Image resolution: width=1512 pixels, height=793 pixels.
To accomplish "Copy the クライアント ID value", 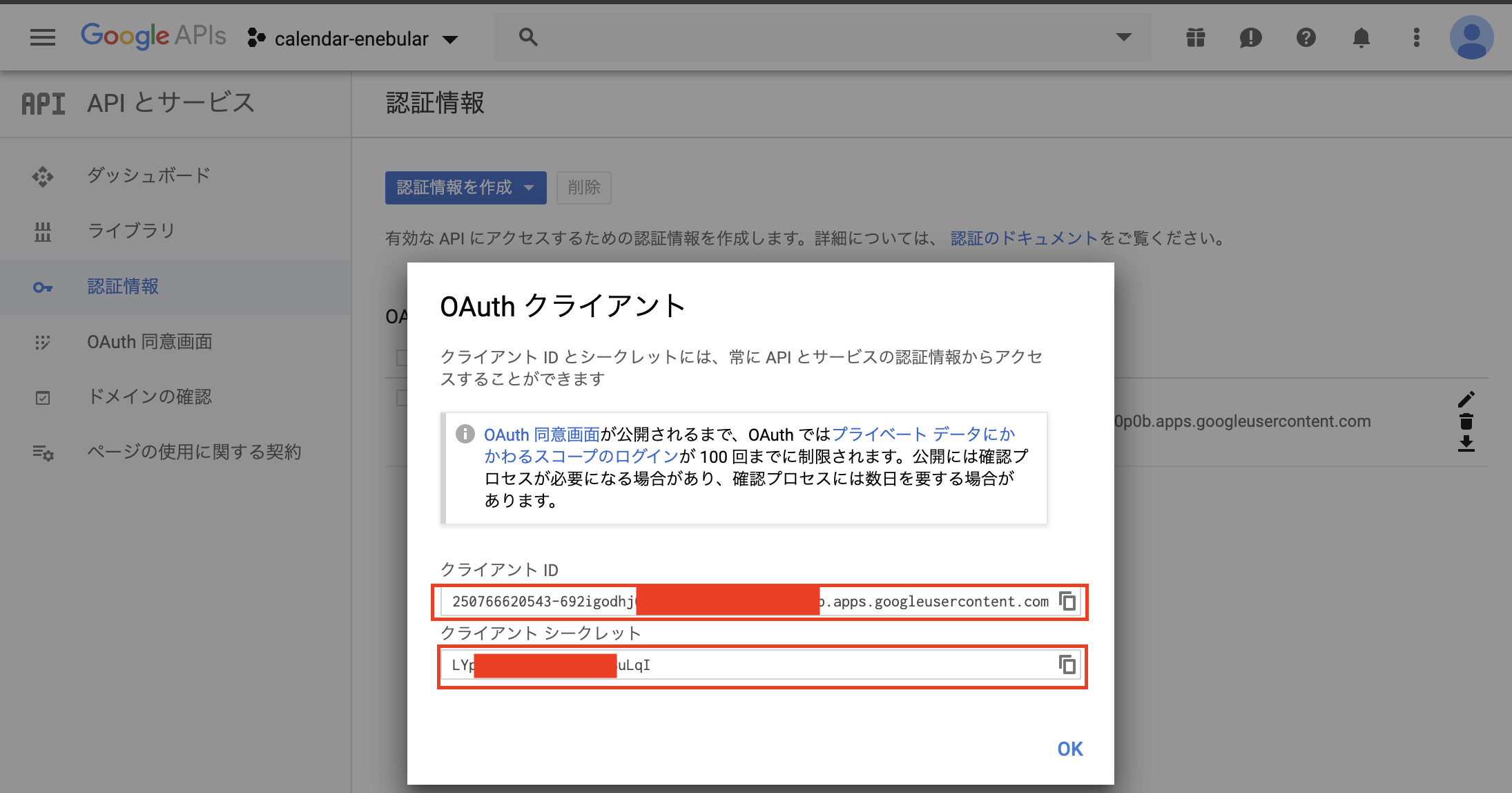I will (1067, 602).
